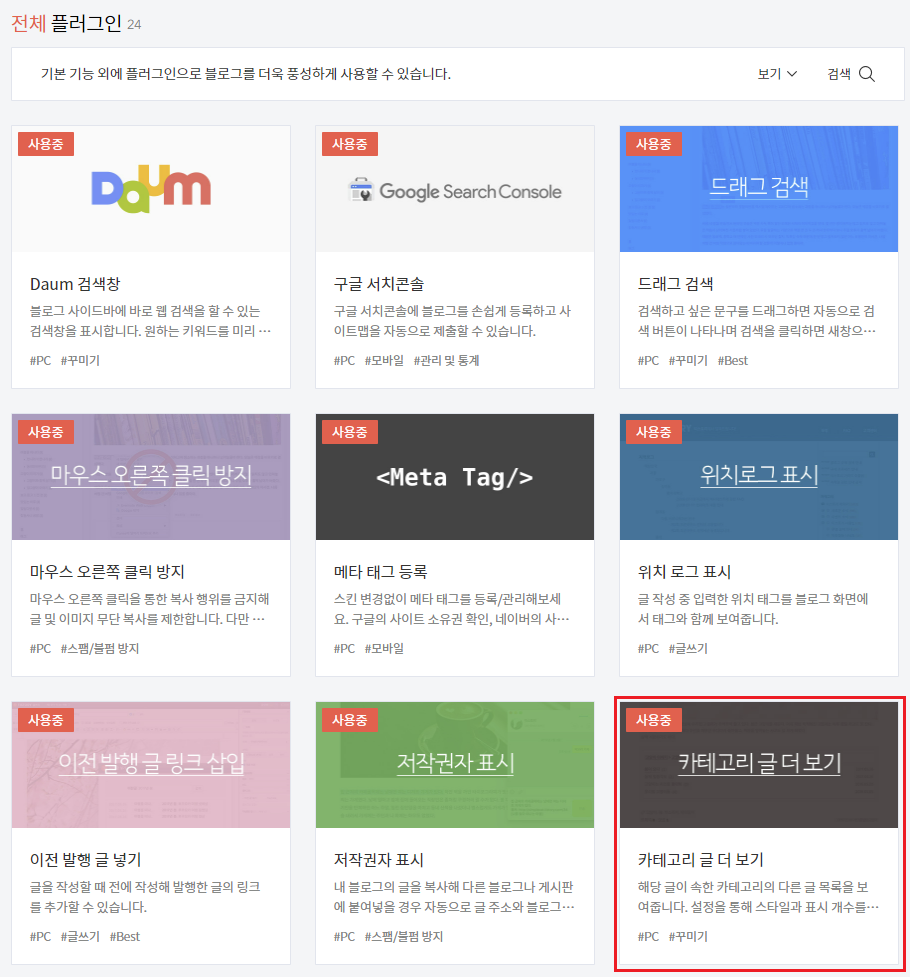Toggle the 사용중 badge on Daum 검색창
Screen dimensions: 910x977
(45, 143)
